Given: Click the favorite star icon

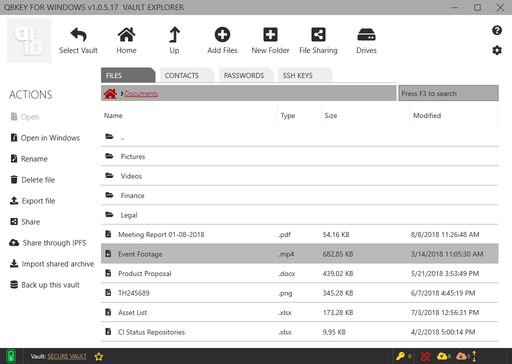Looking at the screenshot, I should click(x=99, y=357).
